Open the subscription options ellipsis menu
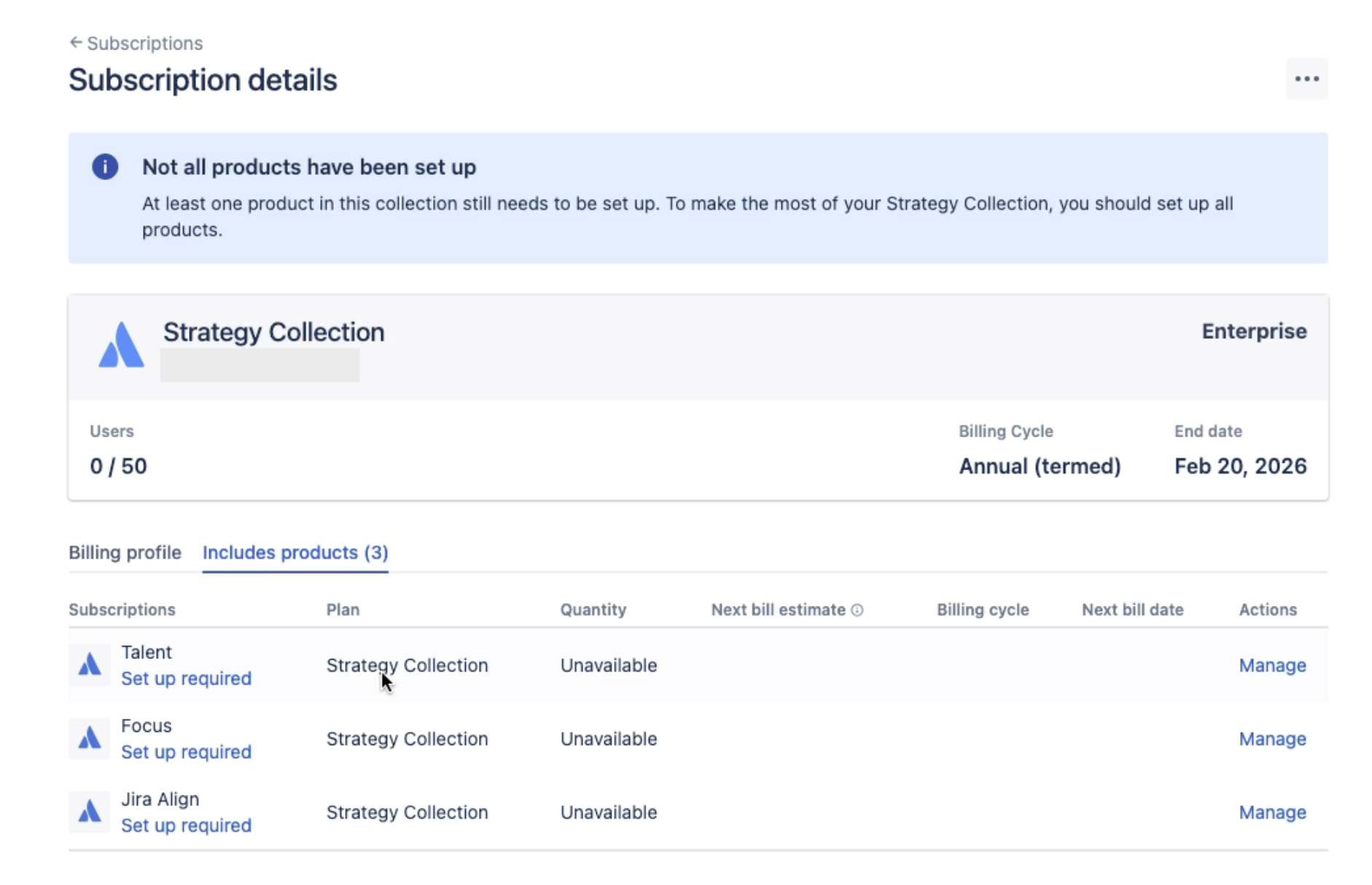The height and width of the screenshot is (885, 1372). 1306,78
